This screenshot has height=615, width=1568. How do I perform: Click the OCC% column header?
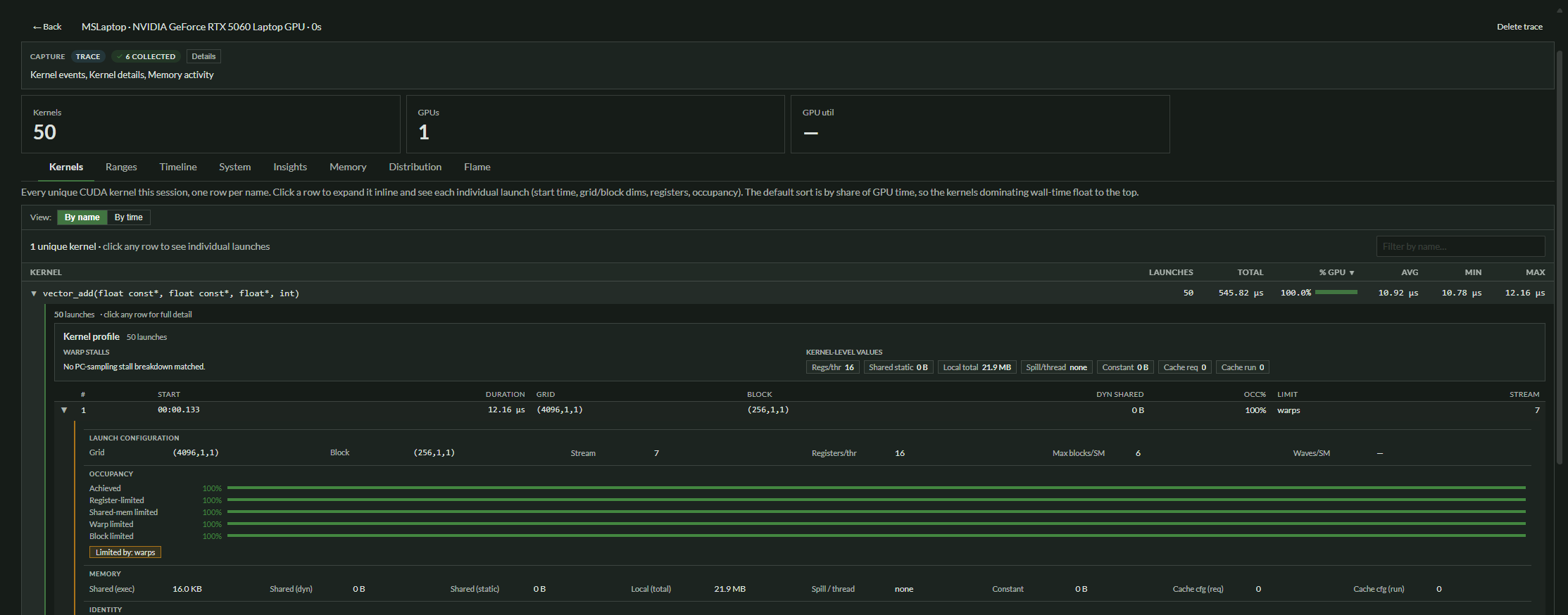click(1255, 395)
